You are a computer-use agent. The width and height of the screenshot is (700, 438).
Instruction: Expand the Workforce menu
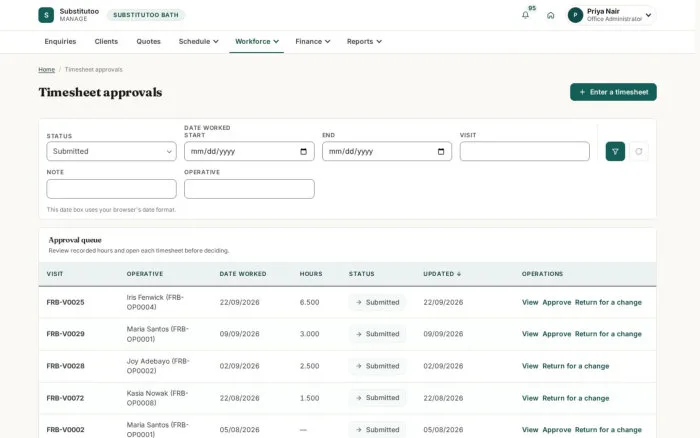click(x=257, y=42)
